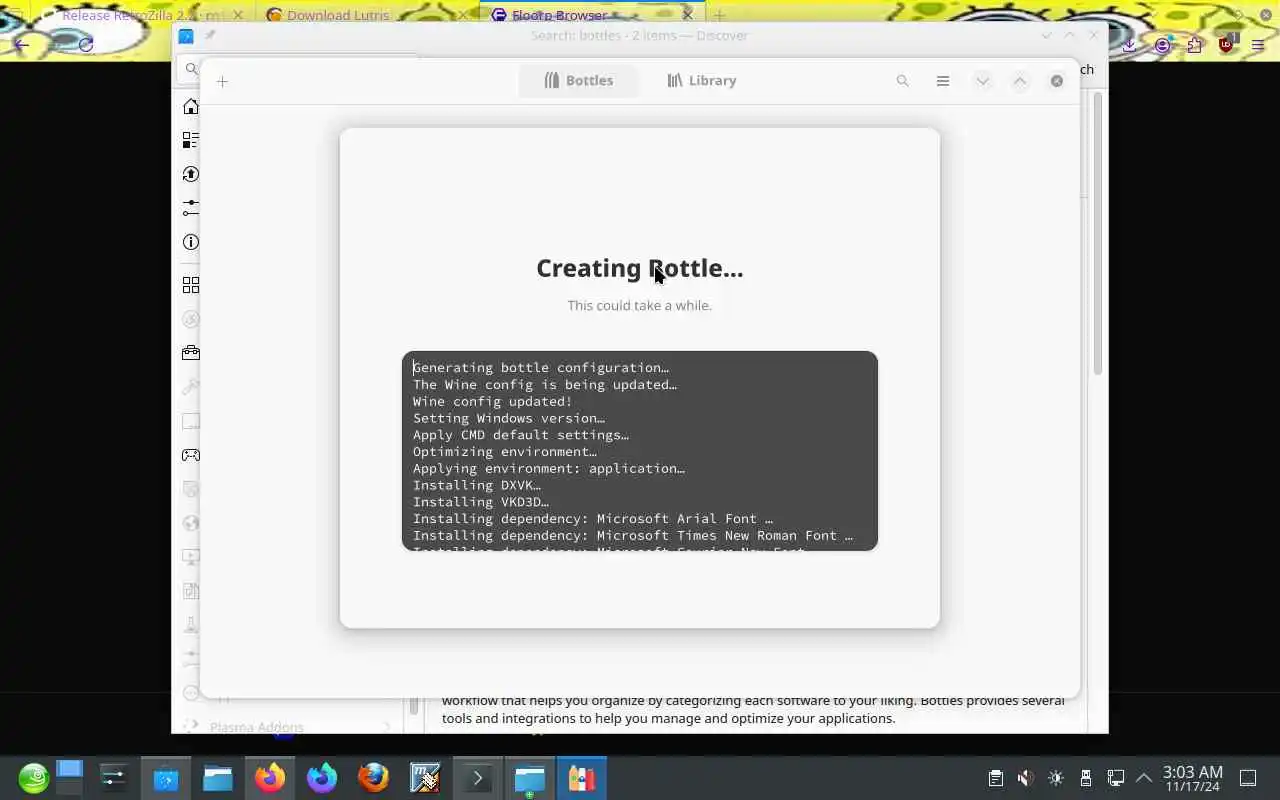1280x800 pixels.
Task: Place cursor in the bottle creation log
Action: point(639,451)
